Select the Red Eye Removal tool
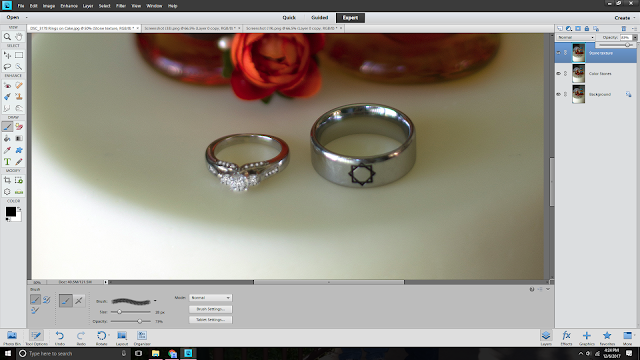Viewport: 640px width, 360px height. click(7, 85)
